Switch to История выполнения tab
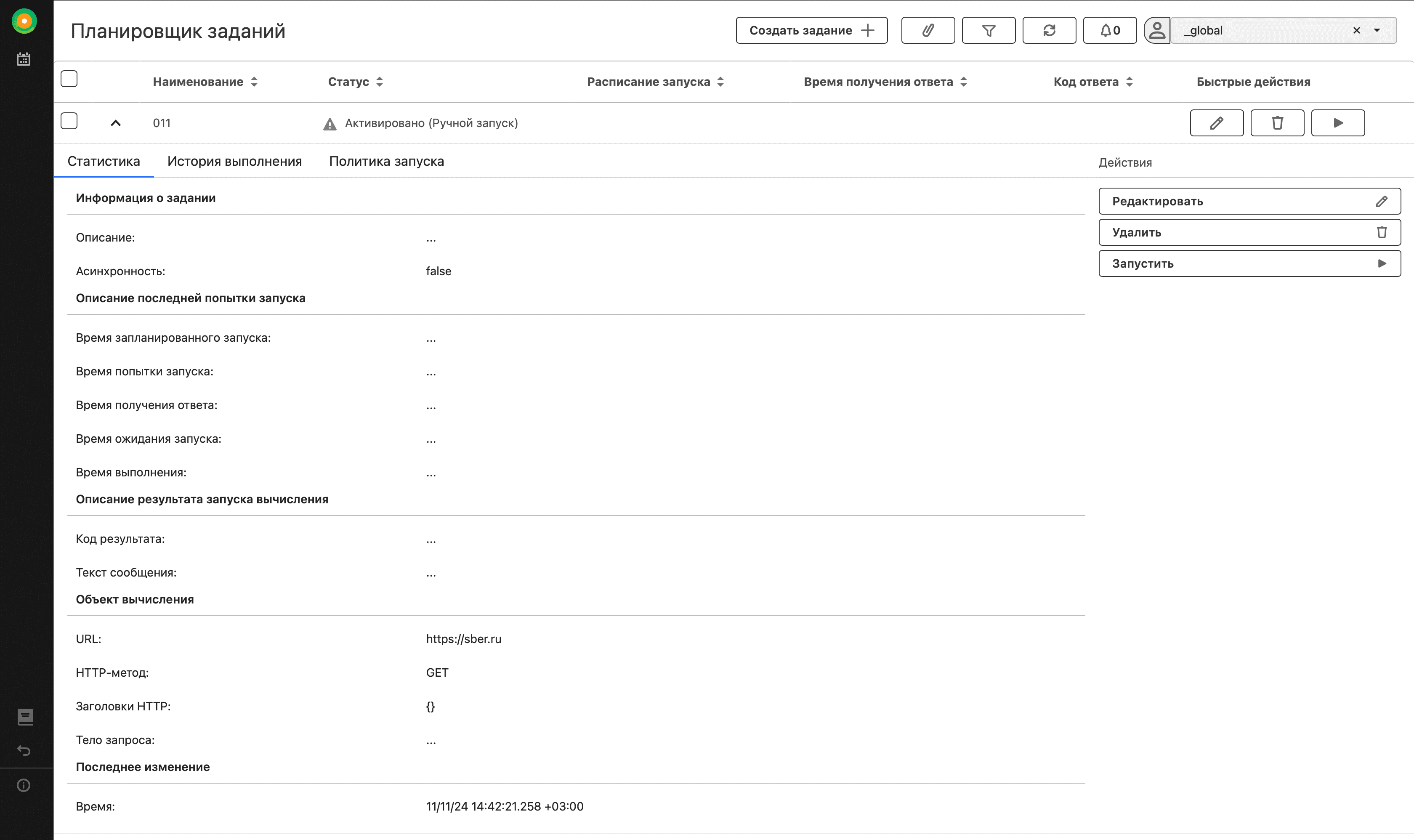The height and width of the screenshot is (840, 1414). click(x=234, y=161)
